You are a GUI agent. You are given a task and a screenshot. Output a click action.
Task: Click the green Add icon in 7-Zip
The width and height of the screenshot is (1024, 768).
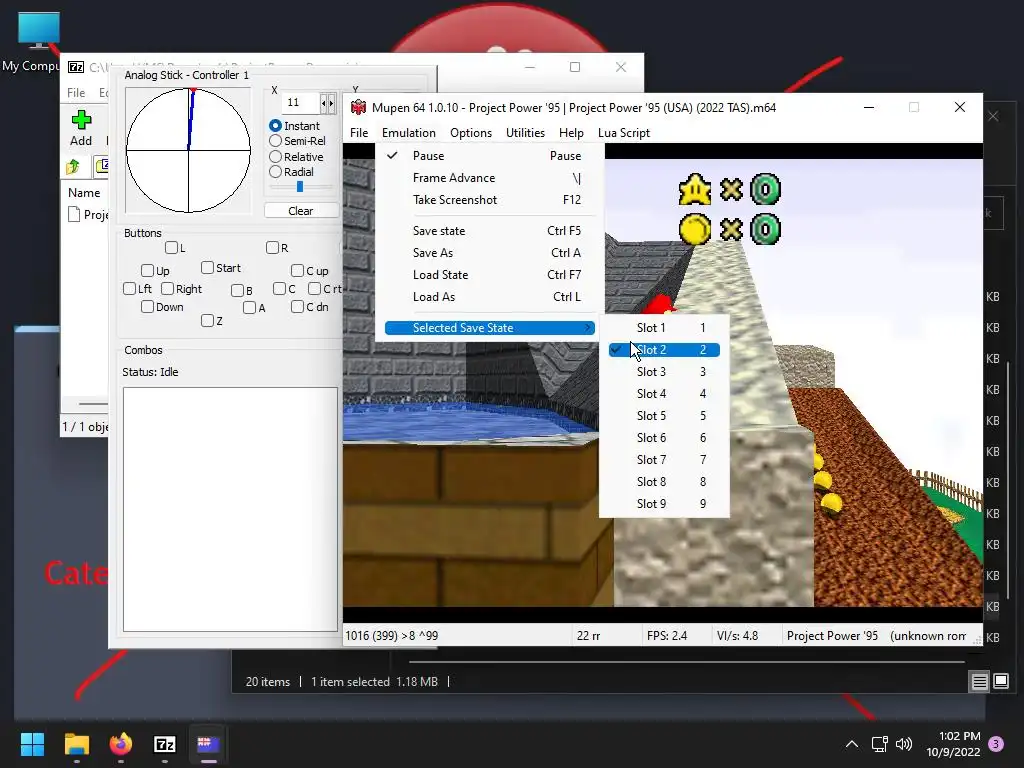pos(81,120)
